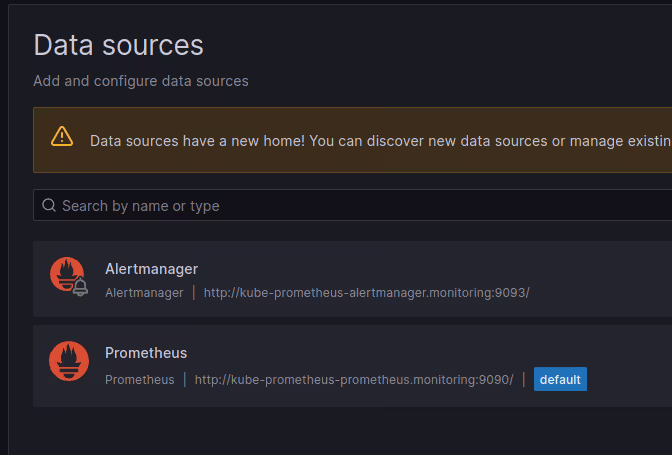The width and height of the screenshot is (672, 455).
Task: Click the bell badge on Alertmanager logo
Action: pyautogui.click(x=81, y=288)
